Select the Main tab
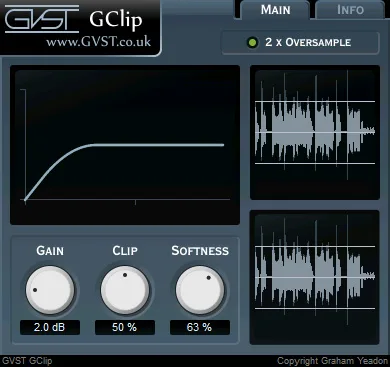Image resolution: width=390 pixels, height=367 pixels. coord(275,10)
